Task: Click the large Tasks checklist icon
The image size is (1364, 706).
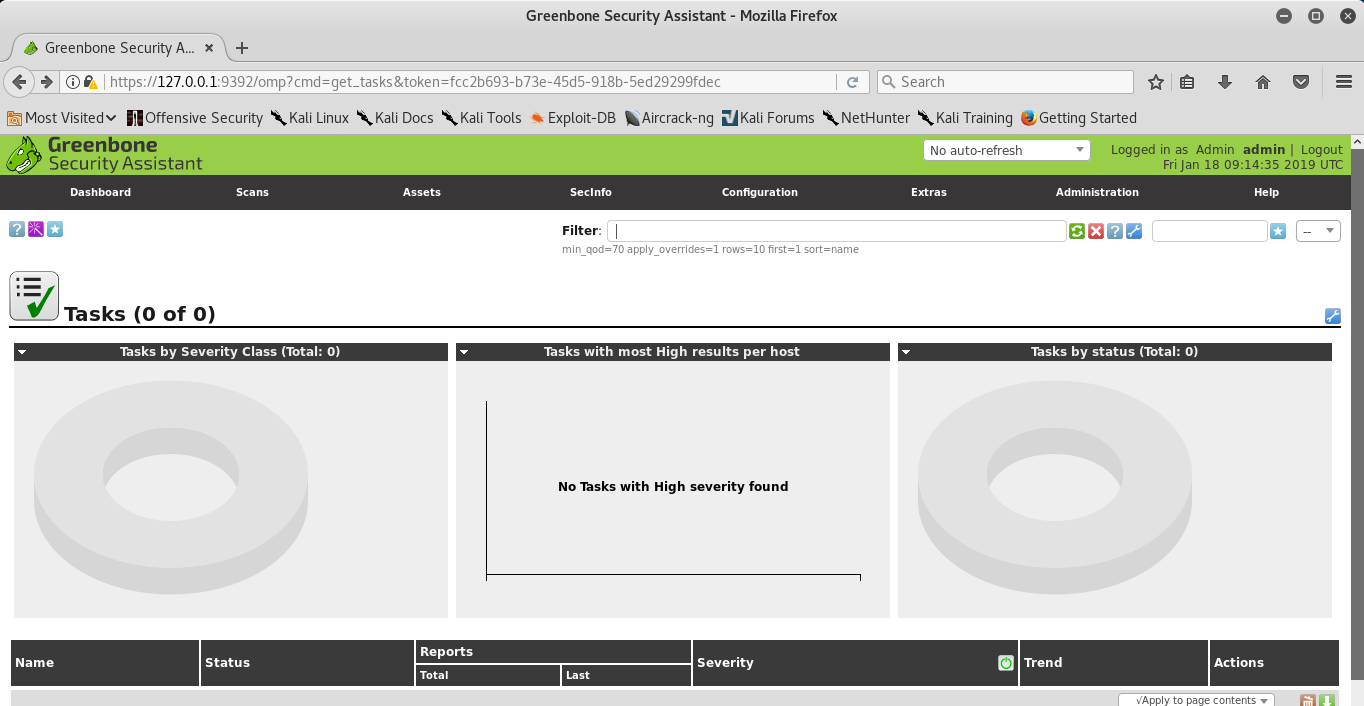Action: click(x=34, y=296)
